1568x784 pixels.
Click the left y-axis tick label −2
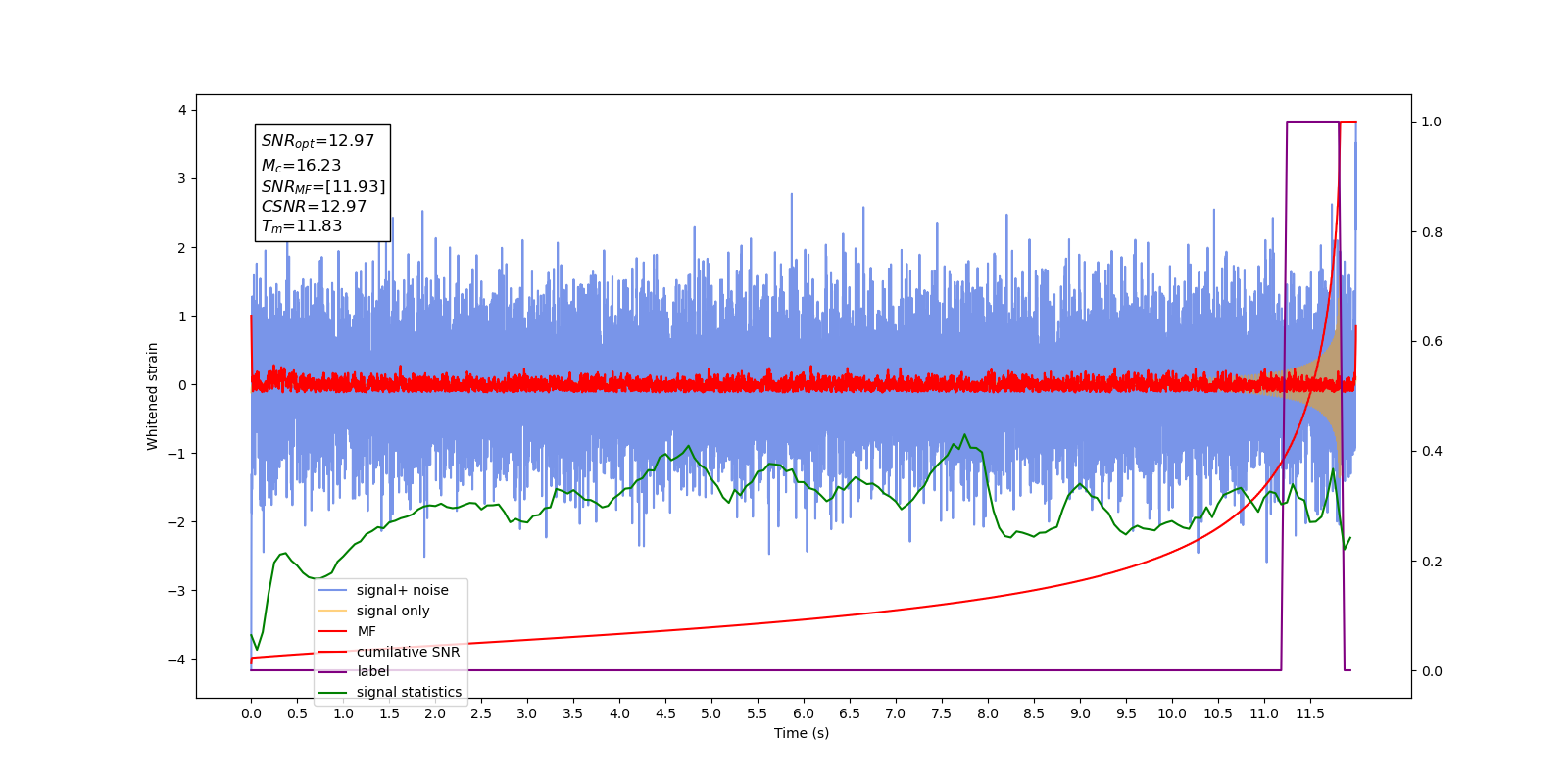(176, 522)
